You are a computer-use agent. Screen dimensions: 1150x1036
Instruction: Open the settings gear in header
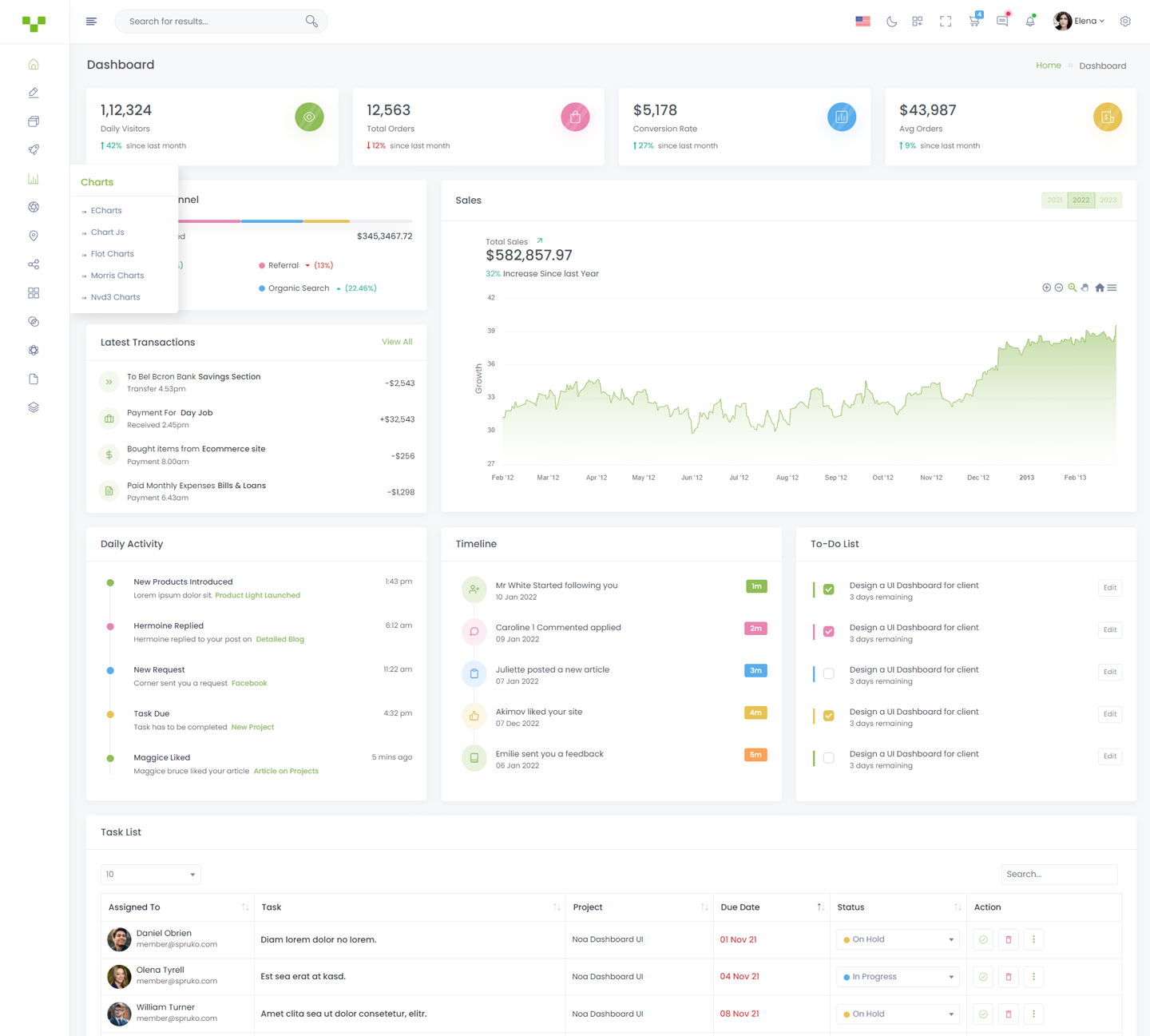point(1125,22)
